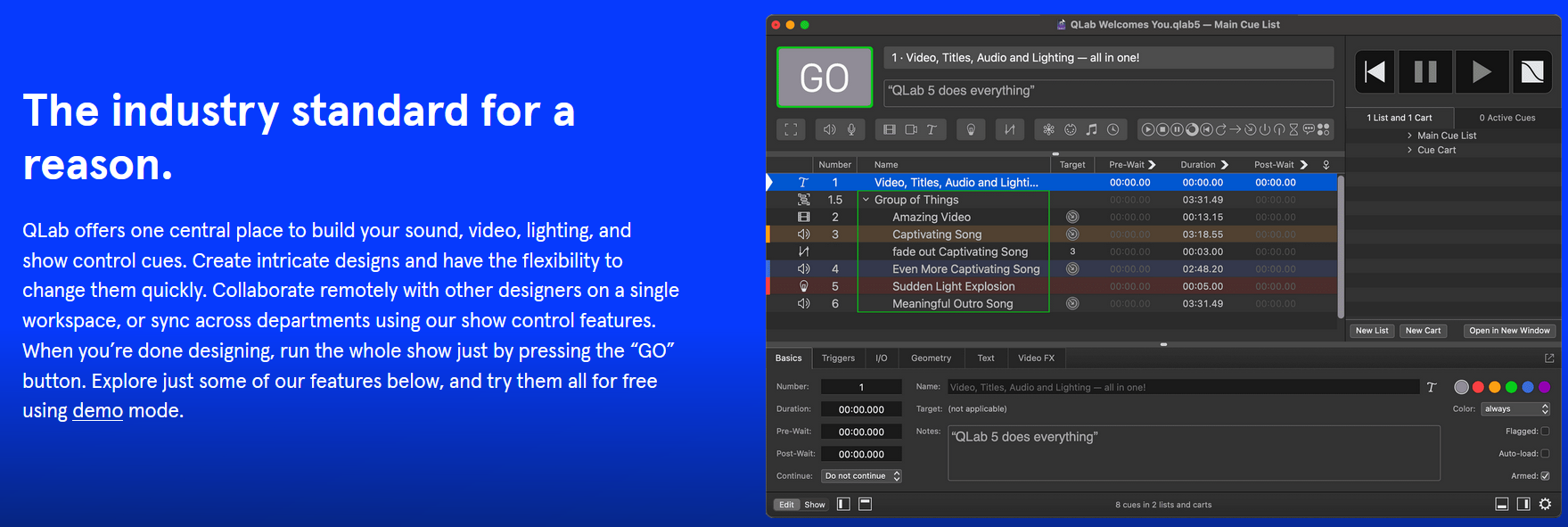Add a Stop cue from the toolbar
The image size is (1568, 527).
(1162, 129)
